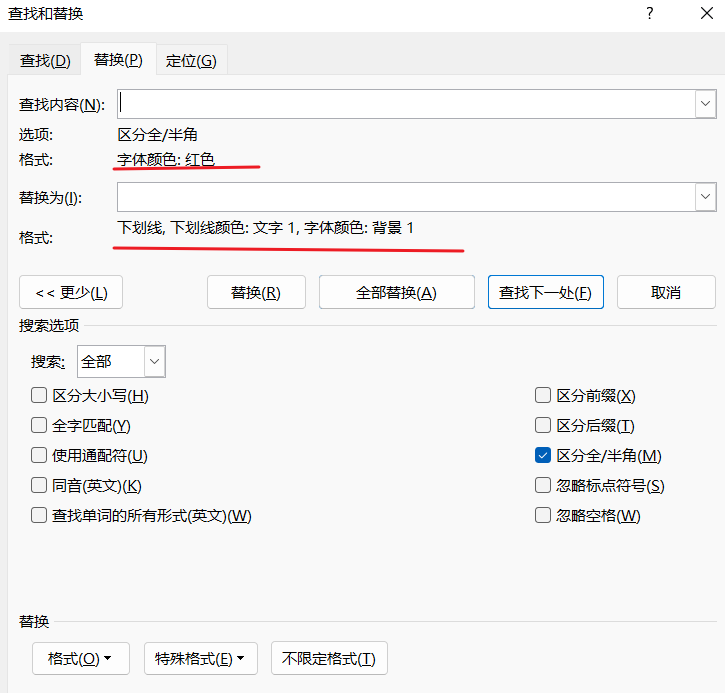Click the help question mark icon
The height and width of the screenshot is (693, 725).
(650, 13)
